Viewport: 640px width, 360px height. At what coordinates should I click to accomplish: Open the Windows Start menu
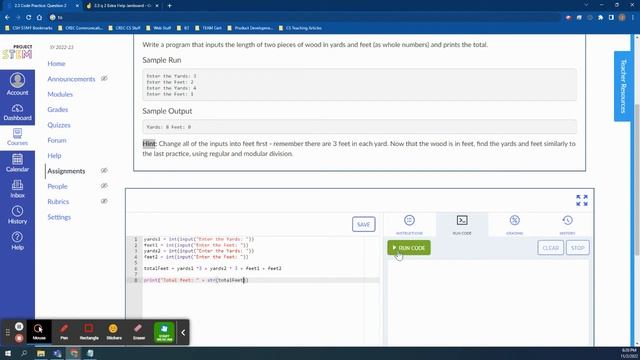click(8, 353)
